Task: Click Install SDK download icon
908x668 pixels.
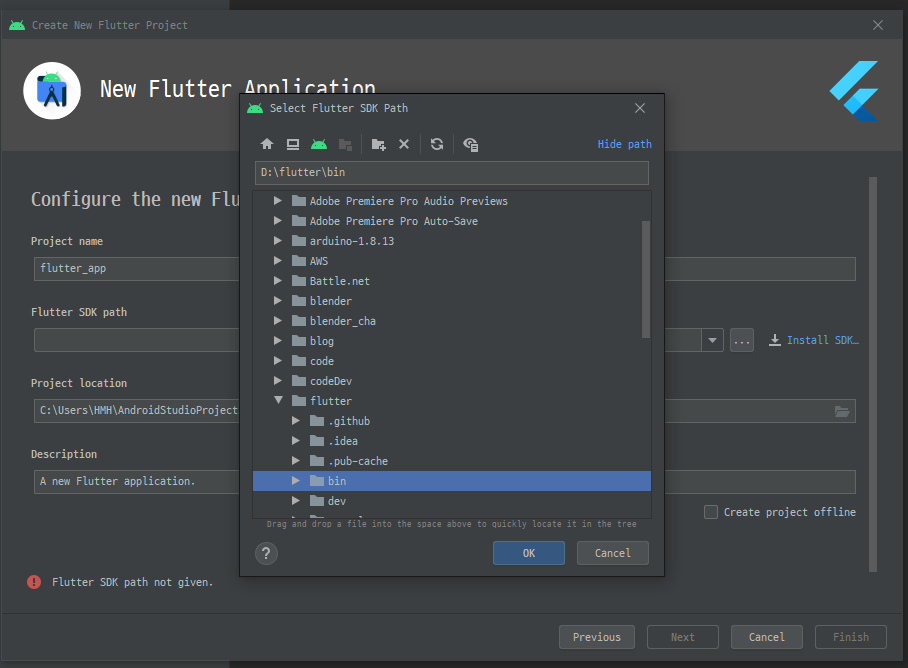Action: coord(775,340)
